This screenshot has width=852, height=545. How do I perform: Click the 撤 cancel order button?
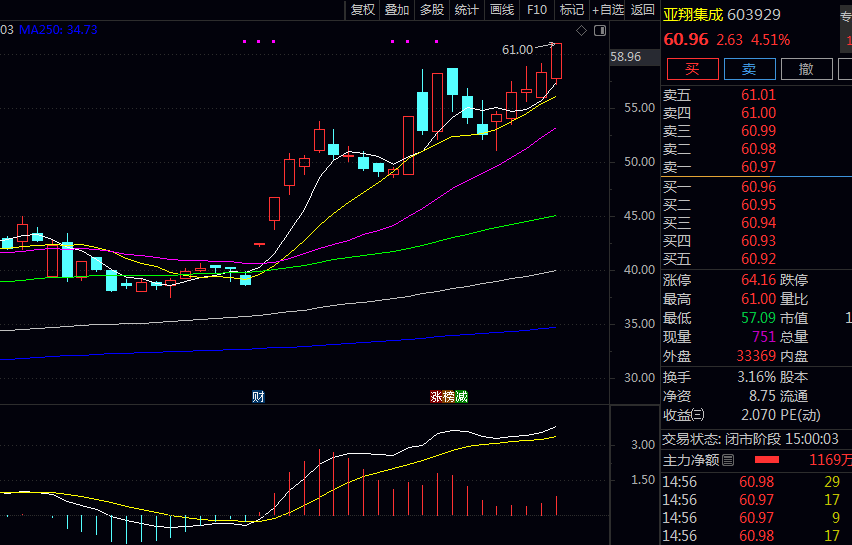[806, 69]
